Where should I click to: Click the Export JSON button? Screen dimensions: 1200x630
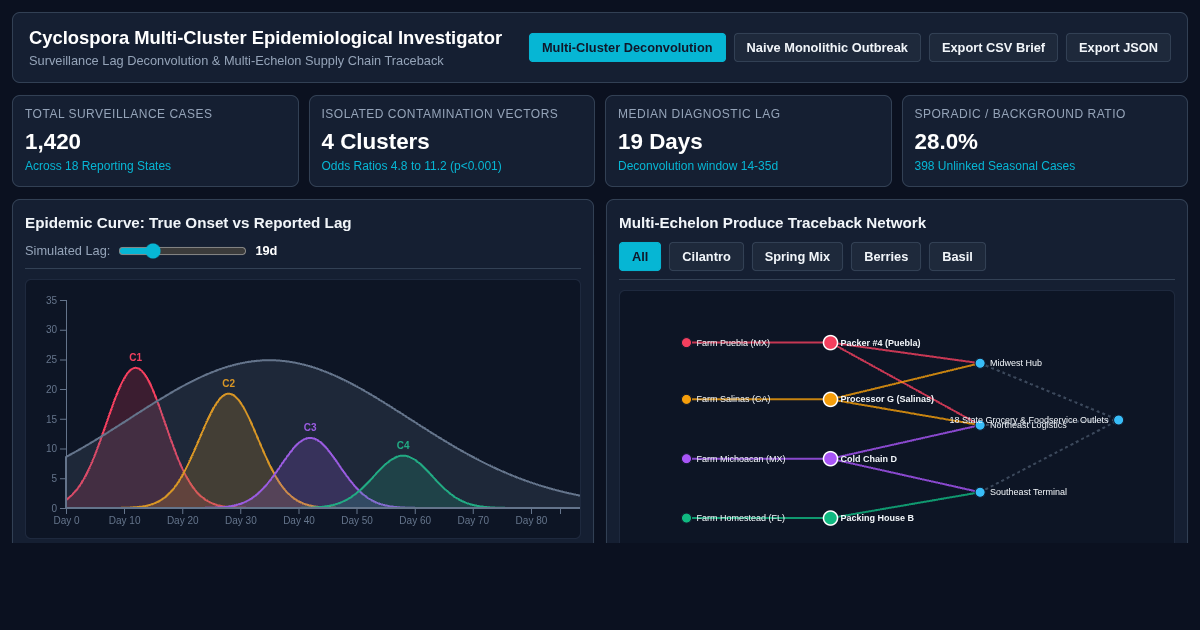[1118, 47]
